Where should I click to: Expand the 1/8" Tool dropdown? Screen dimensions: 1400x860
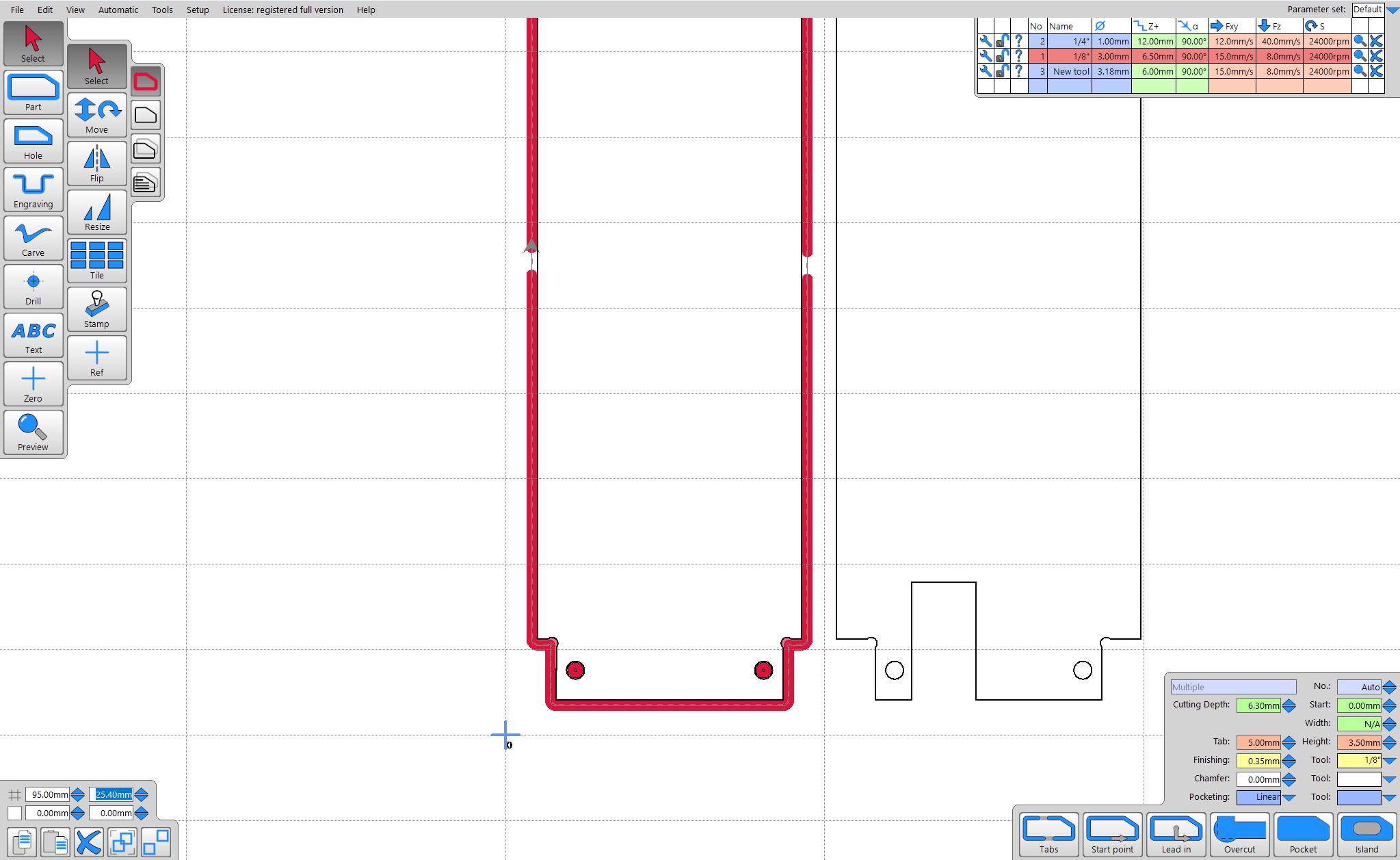1389,760
